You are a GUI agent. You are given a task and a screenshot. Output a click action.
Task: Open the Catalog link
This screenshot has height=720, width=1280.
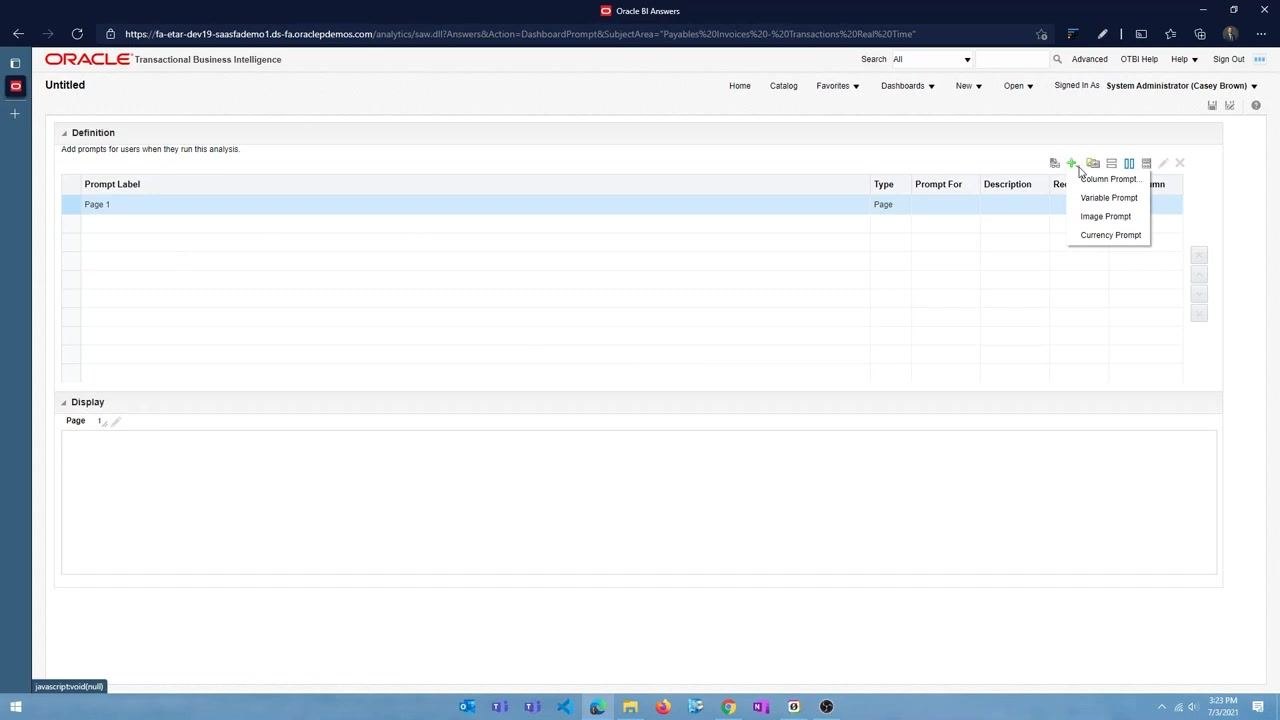[x=784, y=86]
